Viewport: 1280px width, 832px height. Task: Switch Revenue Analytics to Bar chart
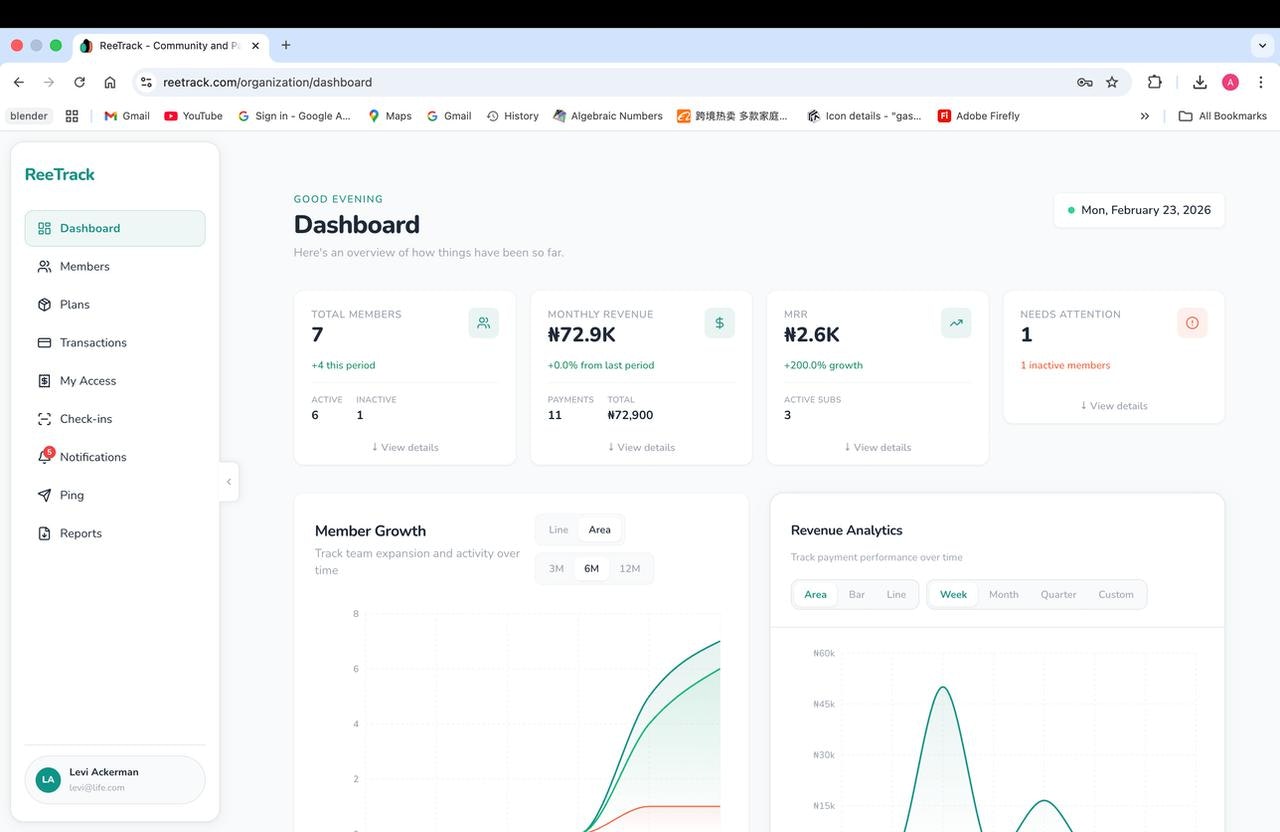point(856,593)
